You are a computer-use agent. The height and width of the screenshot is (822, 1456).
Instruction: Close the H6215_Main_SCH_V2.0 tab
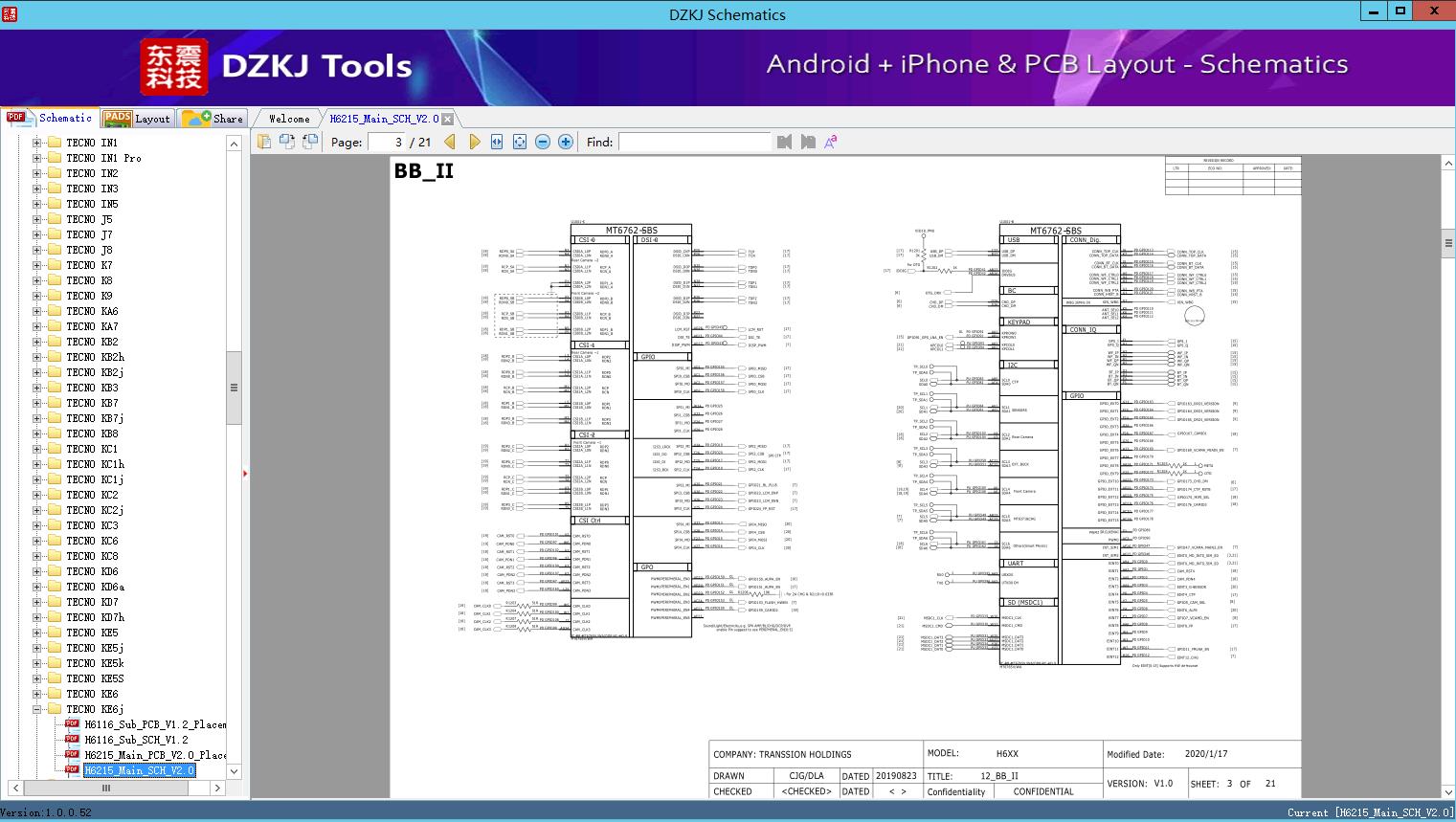point(447,120)
